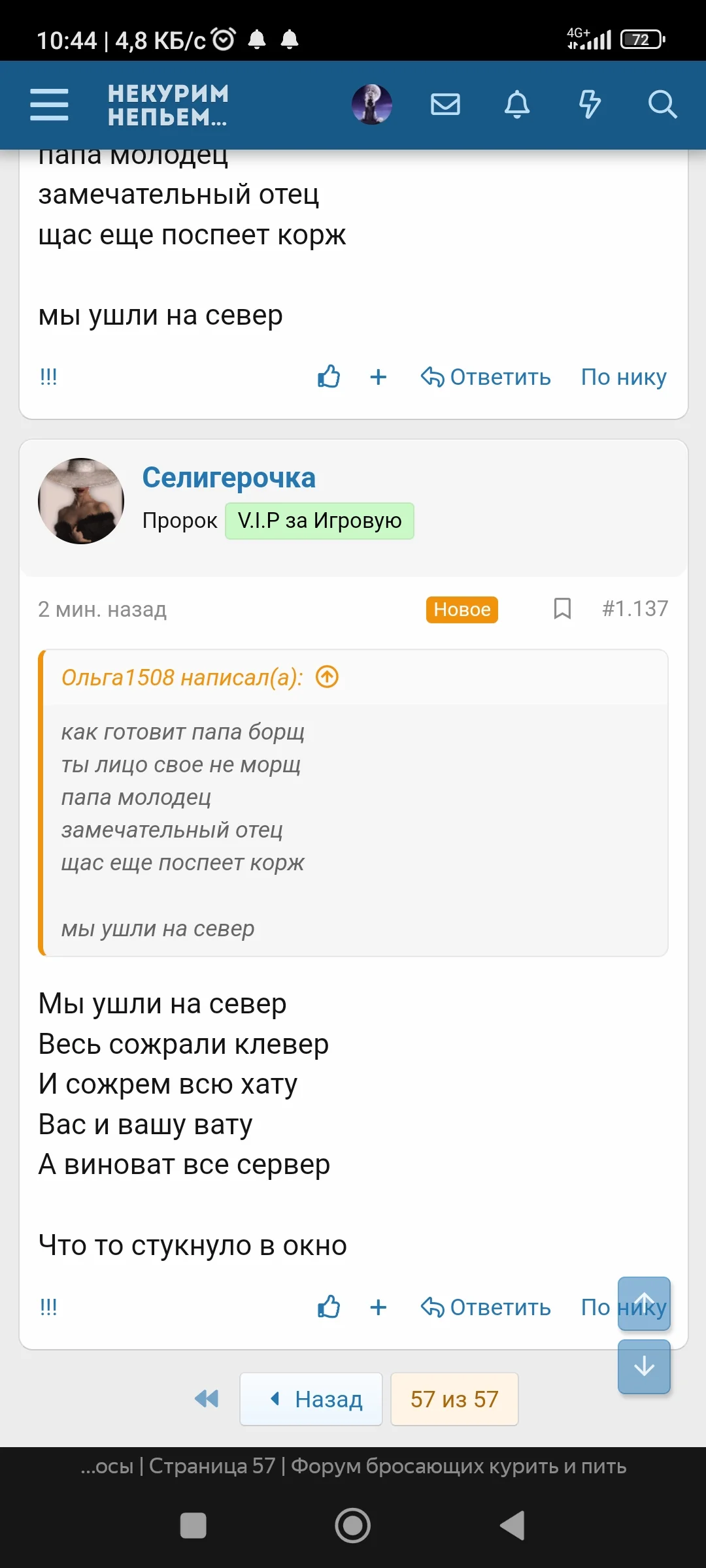Open Селигерочка's profile

click(229, 478)
